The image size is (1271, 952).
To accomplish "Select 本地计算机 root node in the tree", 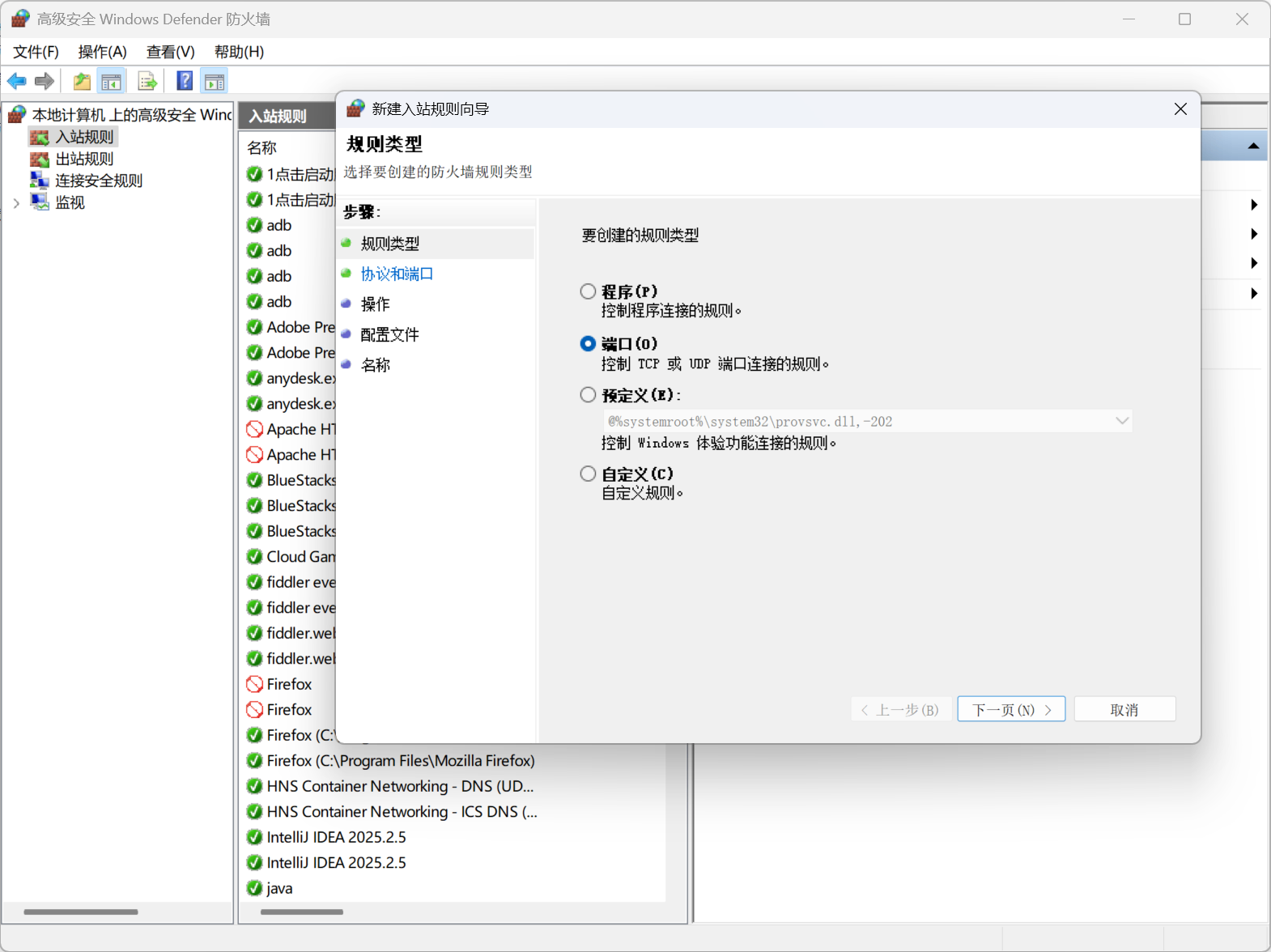I will [131, 115].
